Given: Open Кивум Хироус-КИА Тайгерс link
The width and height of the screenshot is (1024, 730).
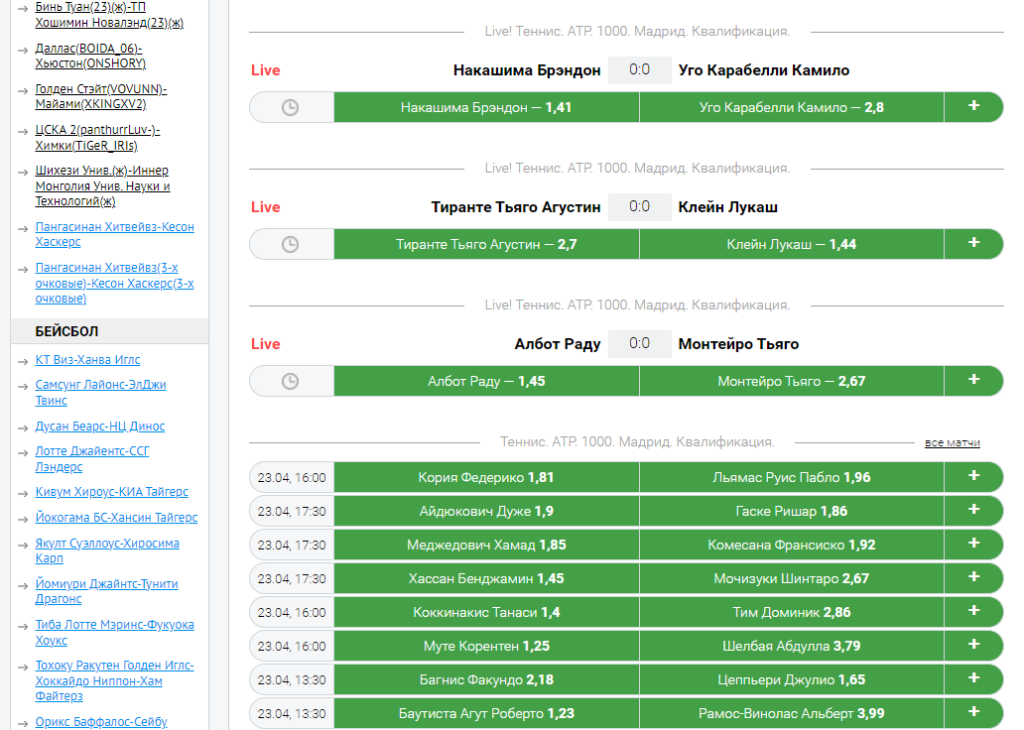Looking at the screenshot, I should coord(112,492).
